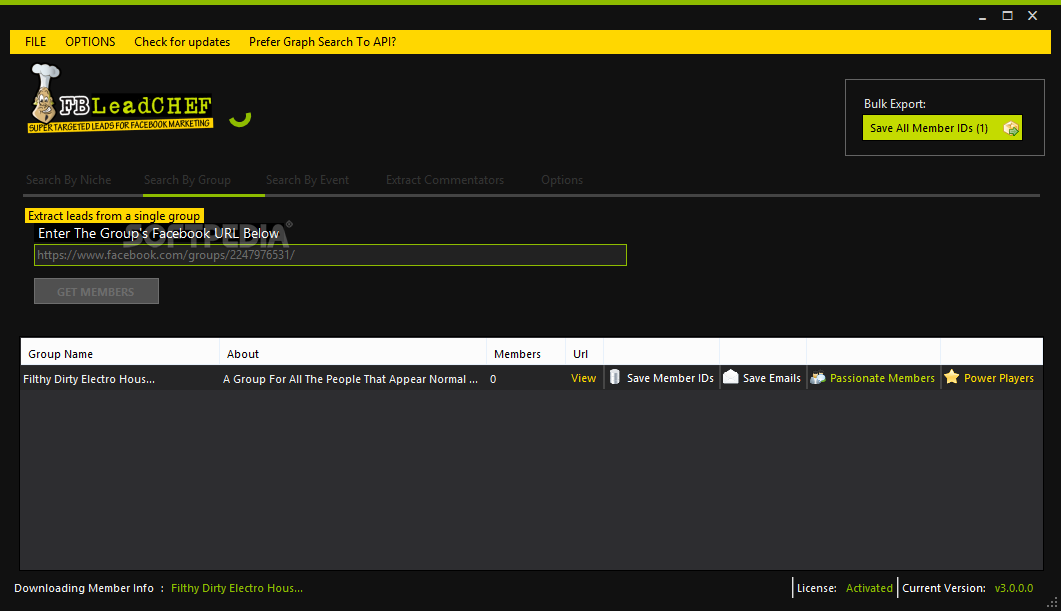Click status bar group name Filthy Dirty Electro Hous...
Screen dimensions: 1061x611
tap(237, 588)
